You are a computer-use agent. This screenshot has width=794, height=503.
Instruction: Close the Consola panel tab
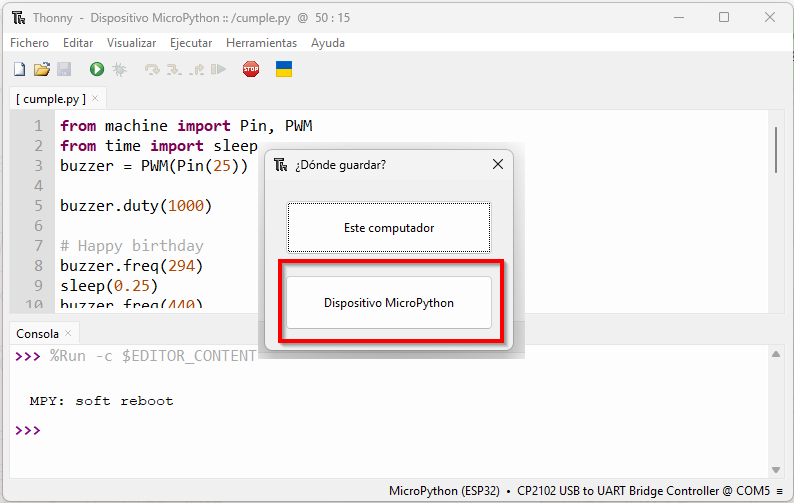[x=68, y=333]
